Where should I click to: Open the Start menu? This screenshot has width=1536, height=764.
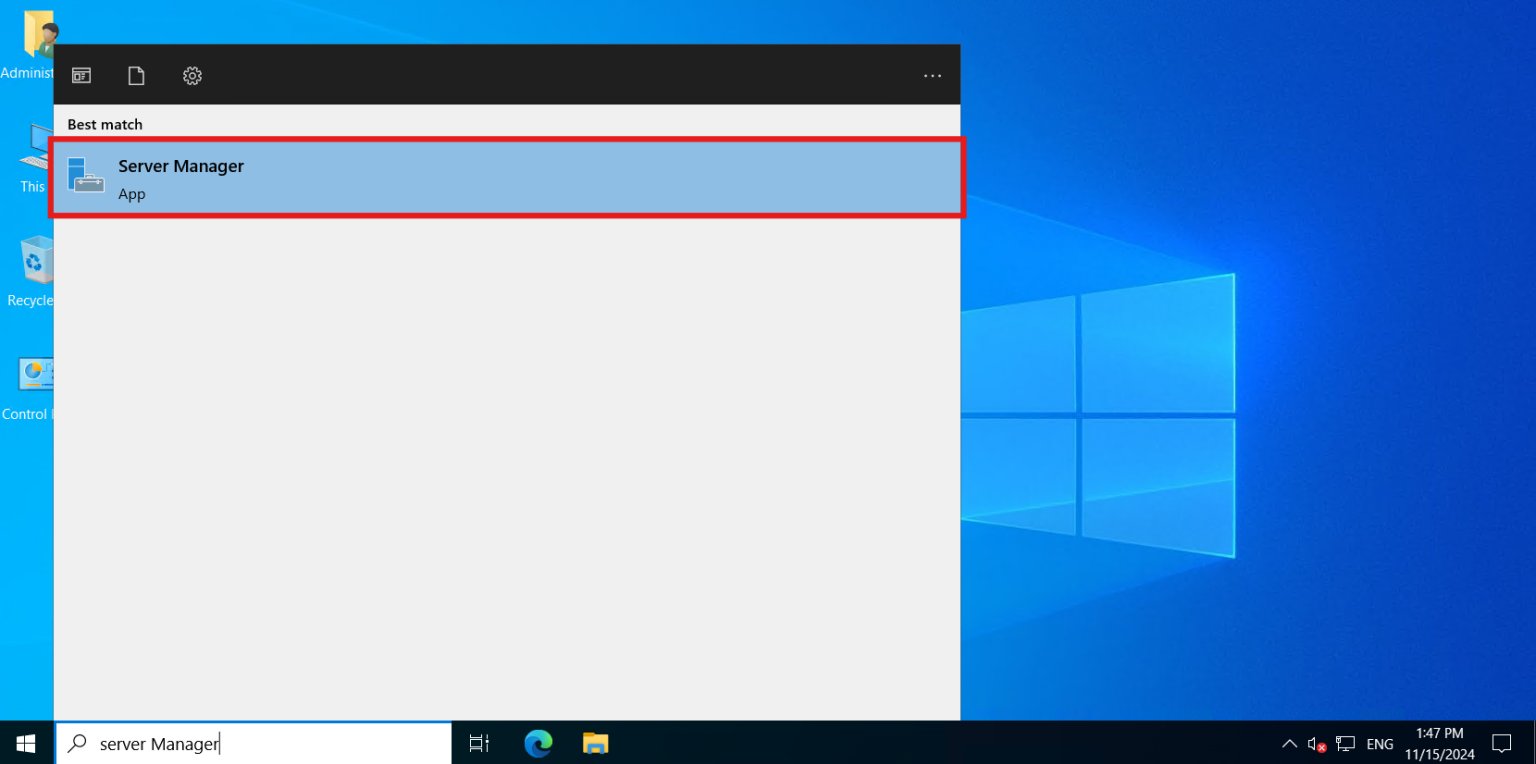click(25, 743)
